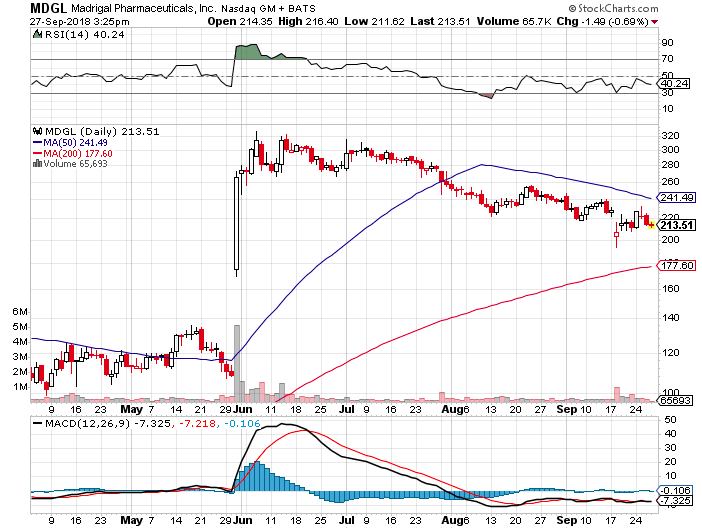This screenshot has width=702, height=531.
Task: Click the blue MA(50) 241.49 legend entry
Action: coord(70,142)
